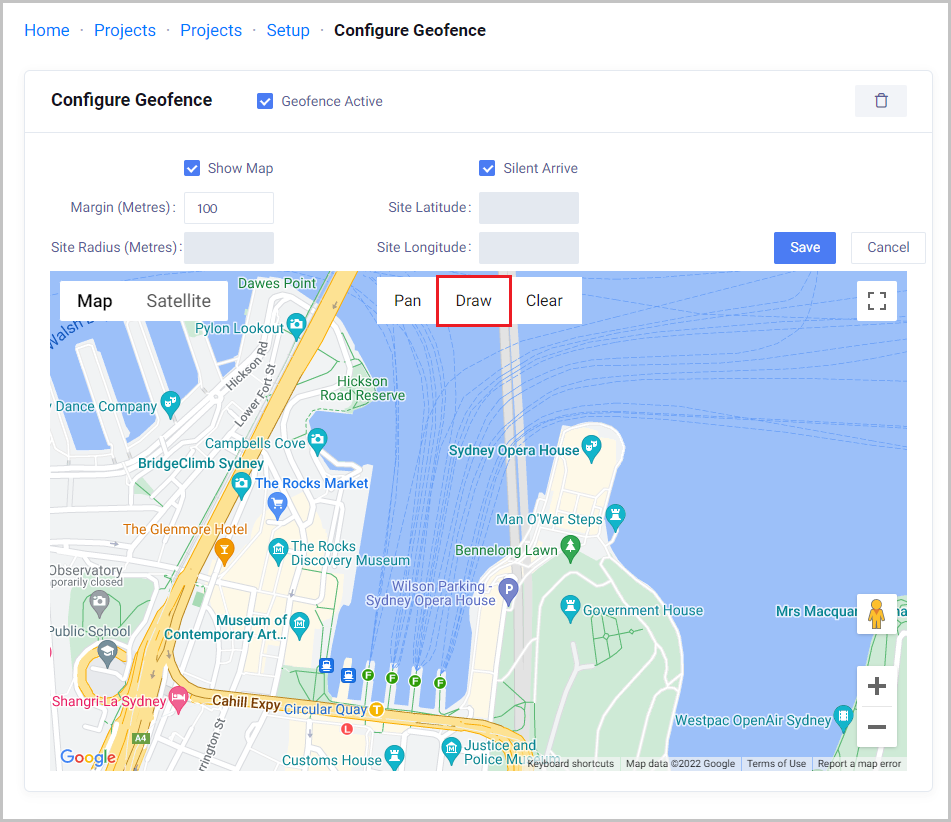951x822 pixels.
Task: Select the Pan map tool
Action: click(407, 301)
